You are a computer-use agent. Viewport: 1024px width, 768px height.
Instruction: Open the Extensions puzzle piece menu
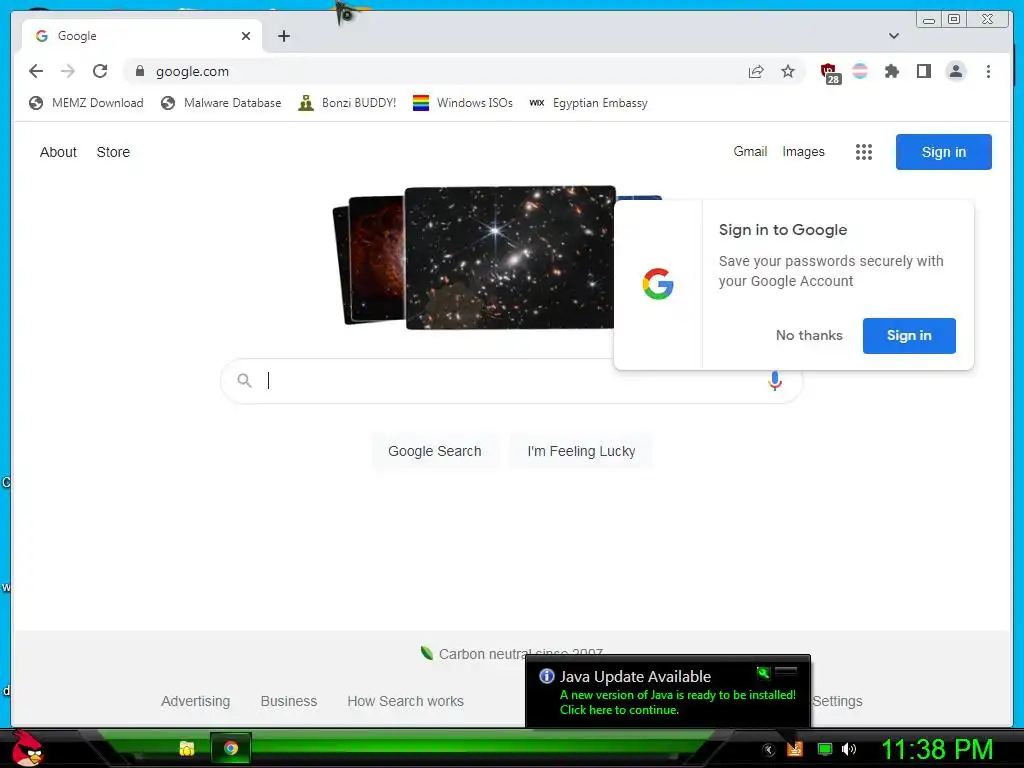tap(892, 71)
